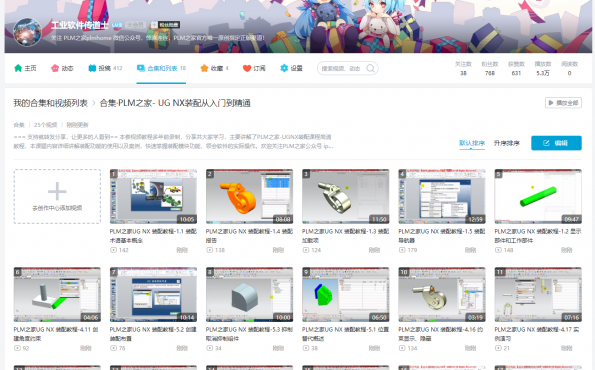Click the search magnifier icon
595x370 pixels.
click(x=370, y=68)
